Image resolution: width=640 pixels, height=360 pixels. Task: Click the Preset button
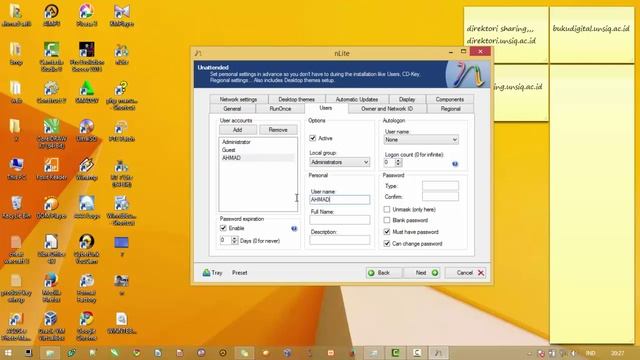click(240, 273)
